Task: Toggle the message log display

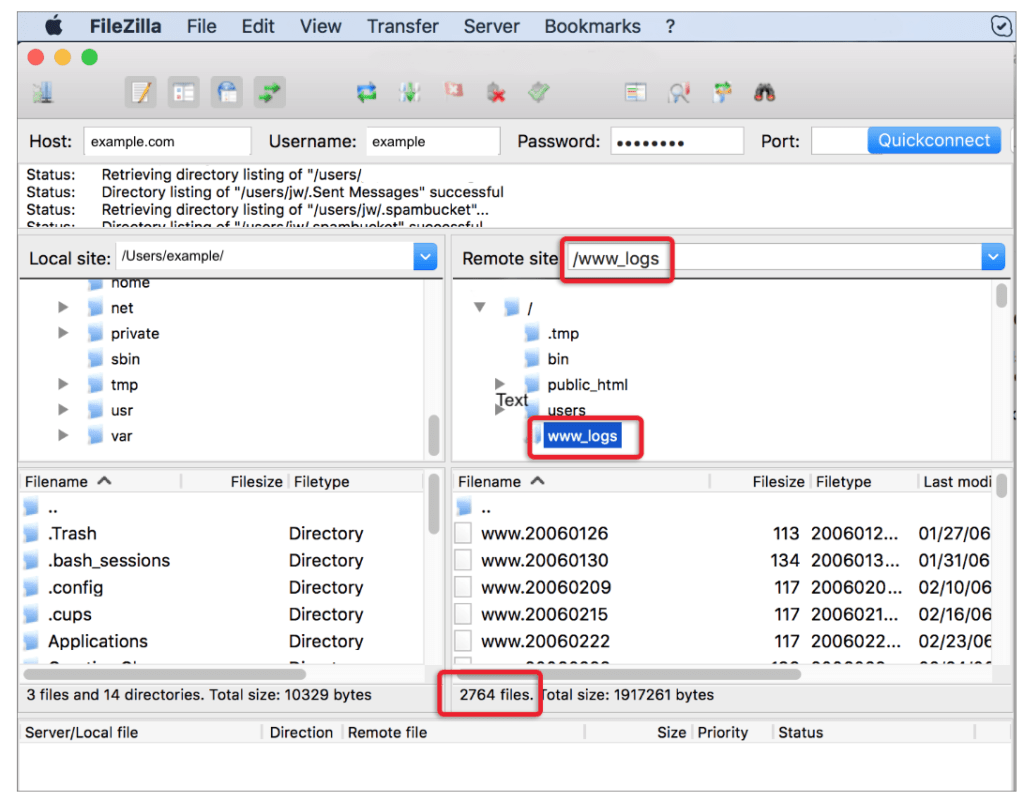Action: point(141,92)
